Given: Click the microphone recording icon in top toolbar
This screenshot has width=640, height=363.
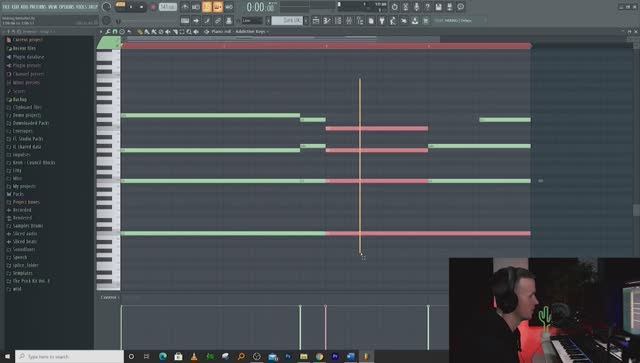Looking at the screenshot, I should [416, 7].
